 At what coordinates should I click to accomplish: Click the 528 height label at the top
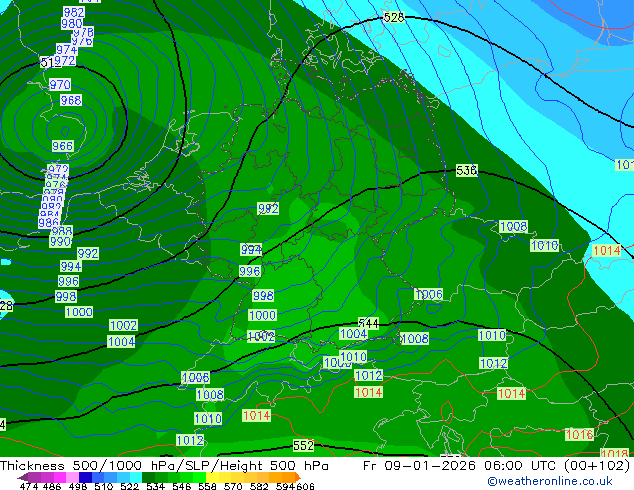(x=393, y=17)
